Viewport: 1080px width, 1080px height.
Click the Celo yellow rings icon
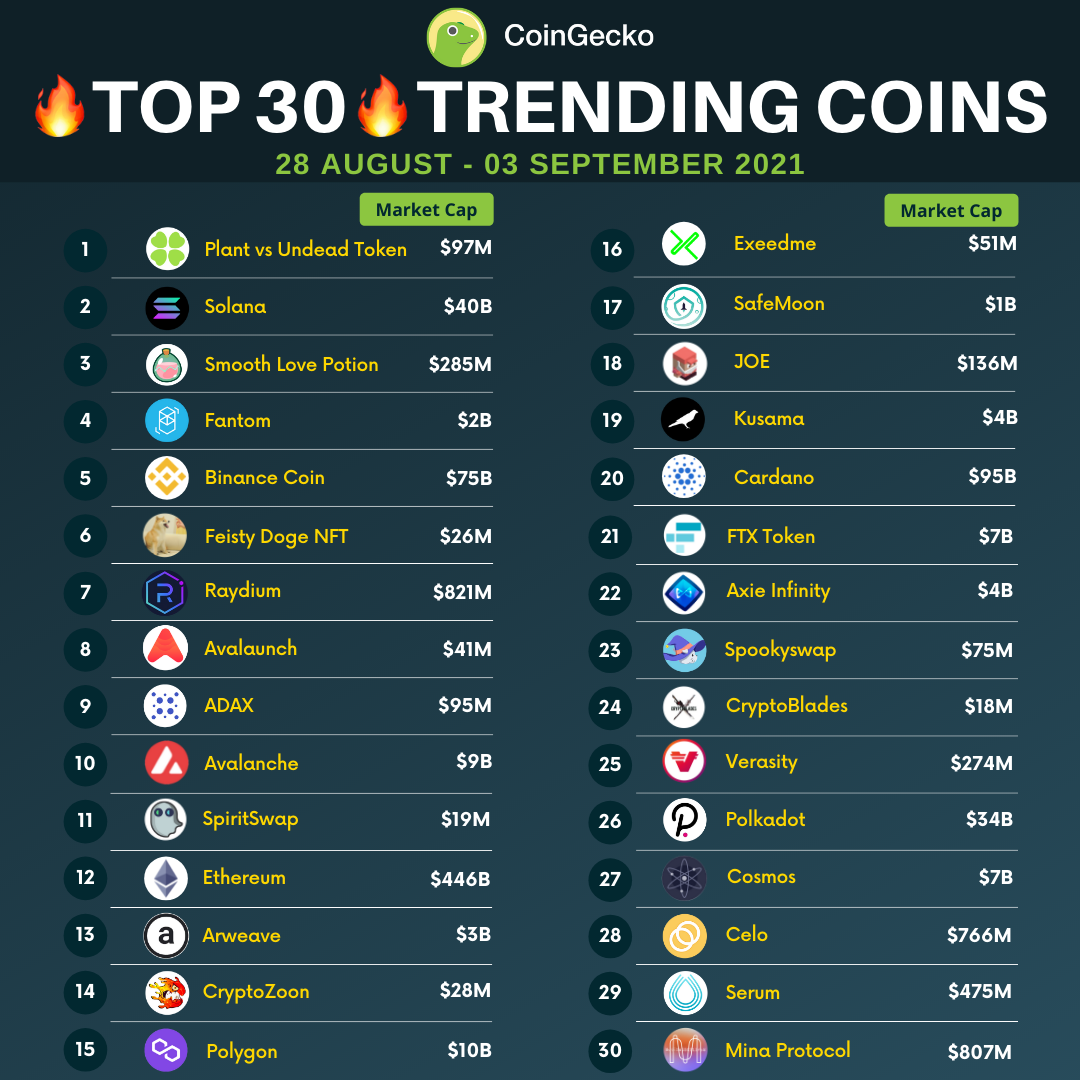[685, 936]
